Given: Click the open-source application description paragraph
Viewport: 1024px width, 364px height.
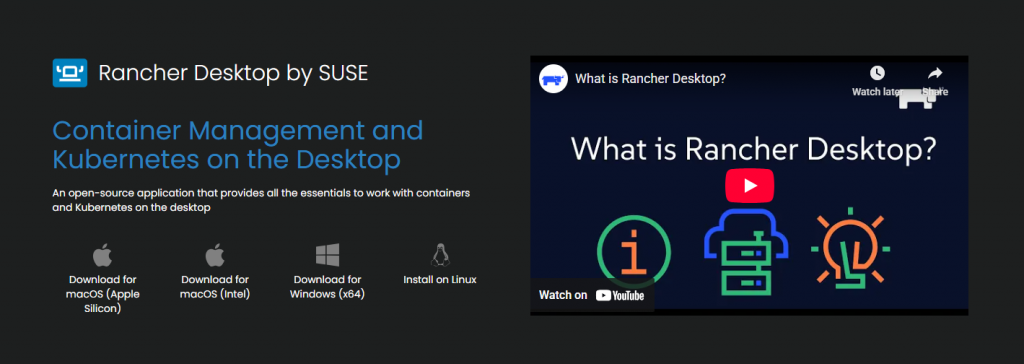Looking at the screenshot, I should coord(261,201).
